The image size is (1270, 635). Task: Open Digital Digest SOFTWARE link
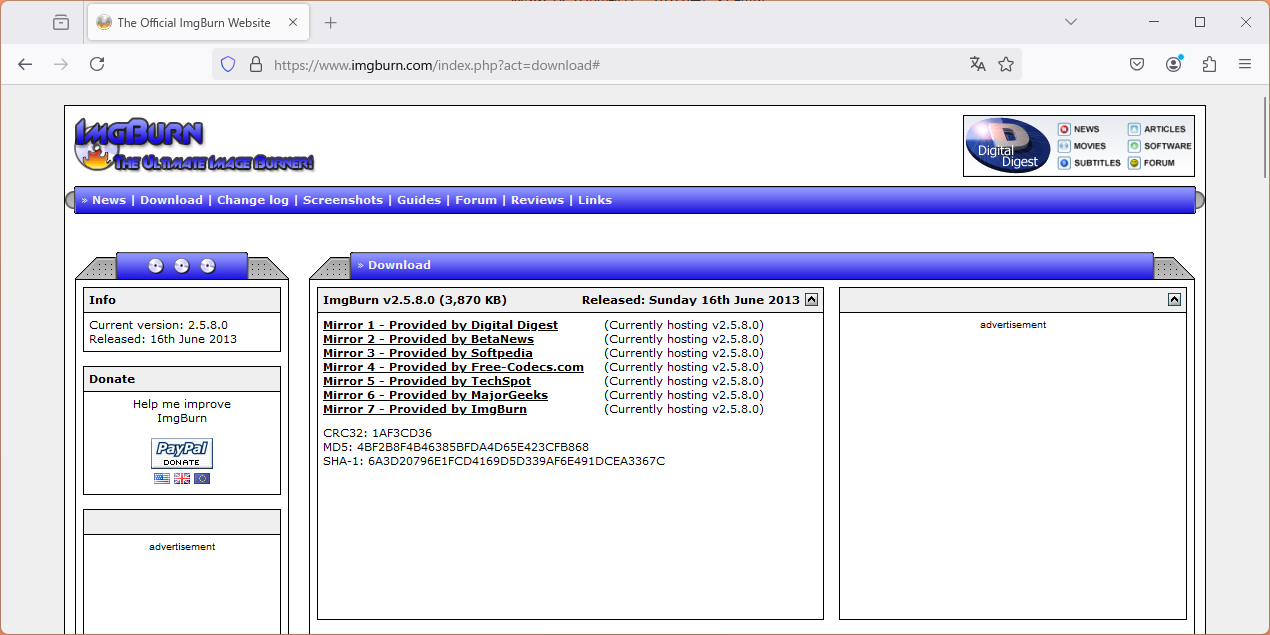(1160, 146)
